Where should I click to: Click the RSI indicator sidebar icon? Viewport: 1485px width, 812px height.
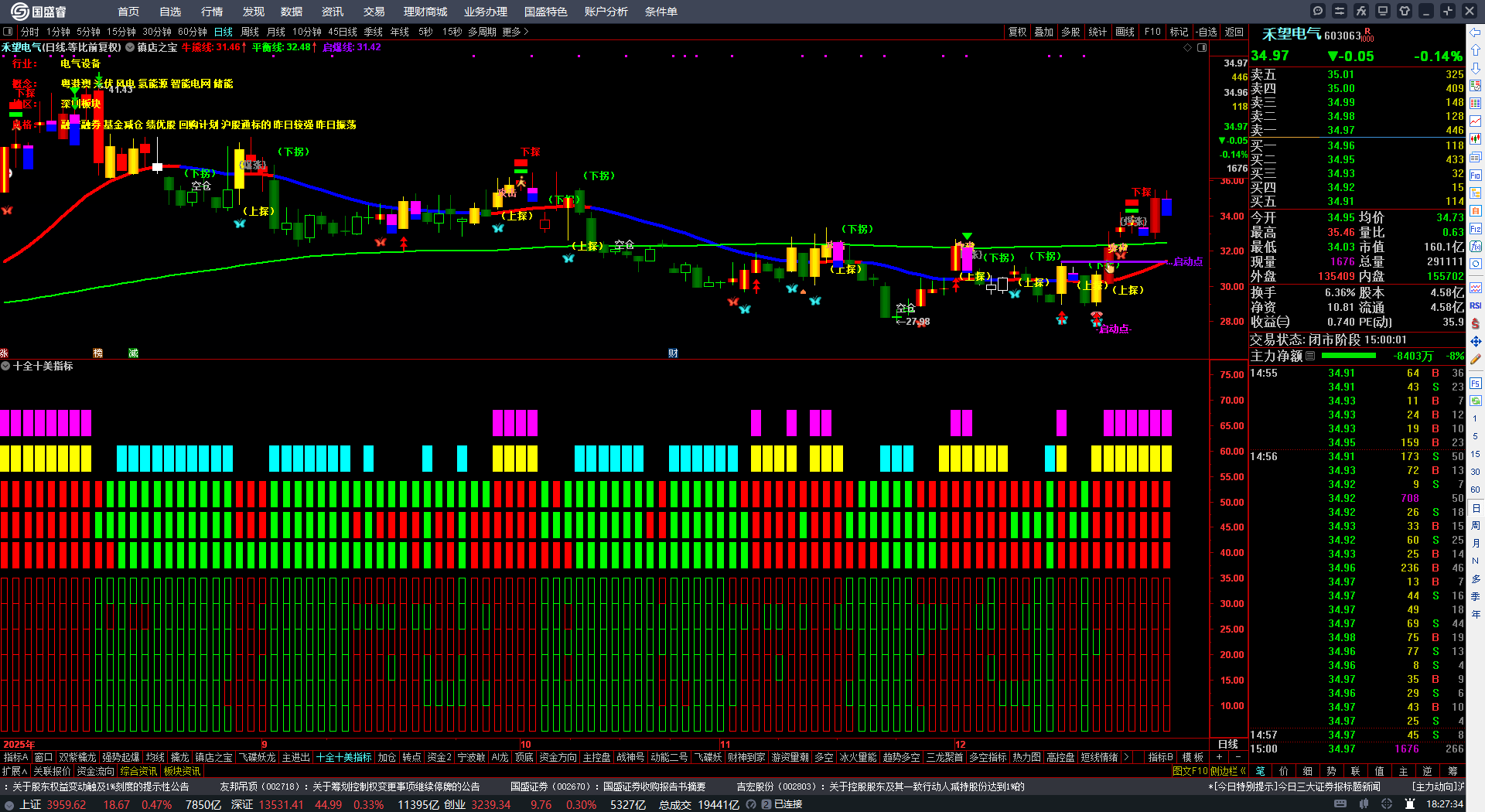(1476, 305)
